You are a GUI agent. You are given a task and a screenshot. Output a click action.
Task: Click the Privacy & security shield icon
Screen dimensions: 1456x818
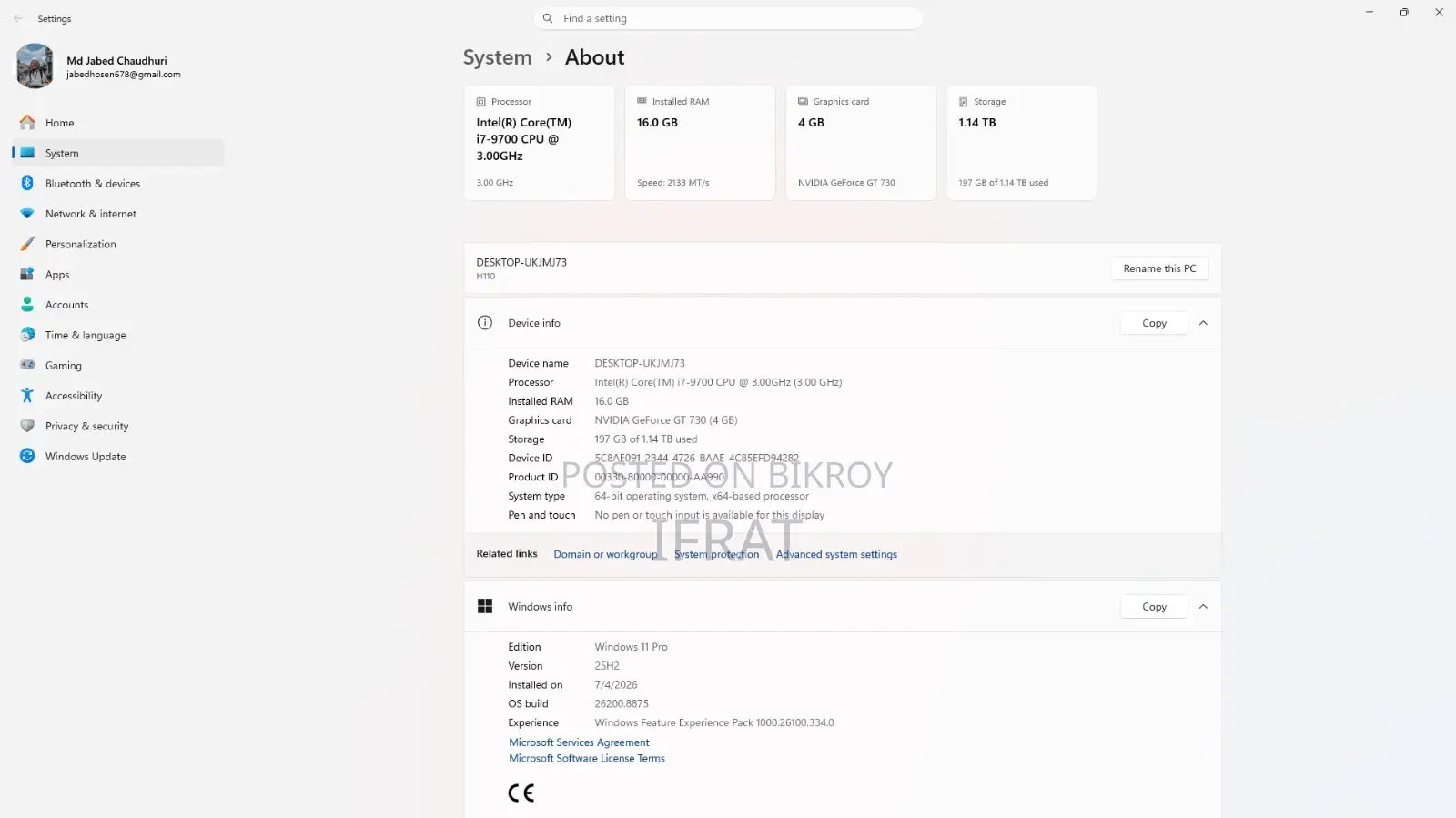27,426
